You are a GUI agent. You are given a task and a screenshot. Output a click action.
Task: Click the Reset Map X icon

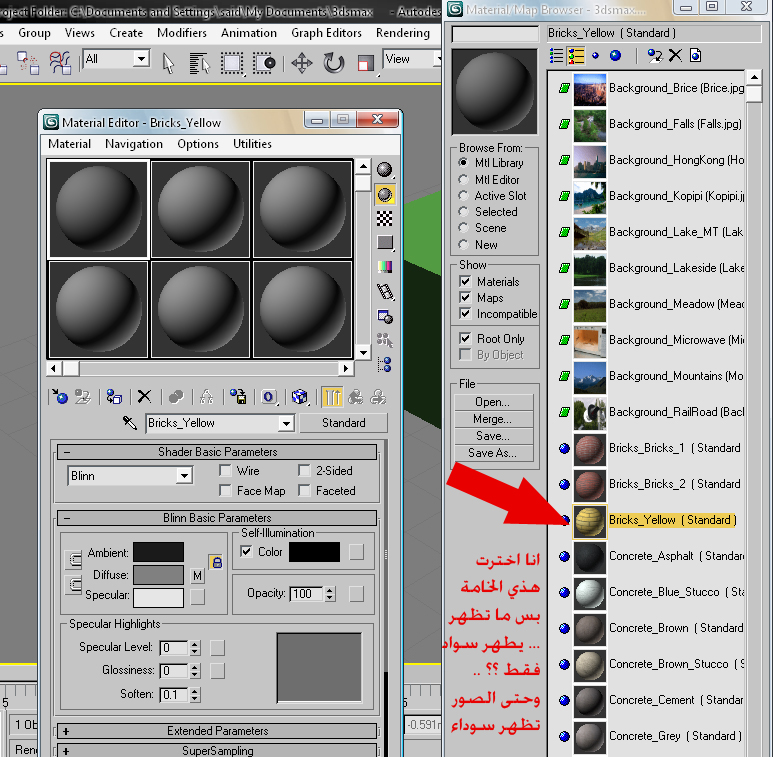(x=144, y=397)
